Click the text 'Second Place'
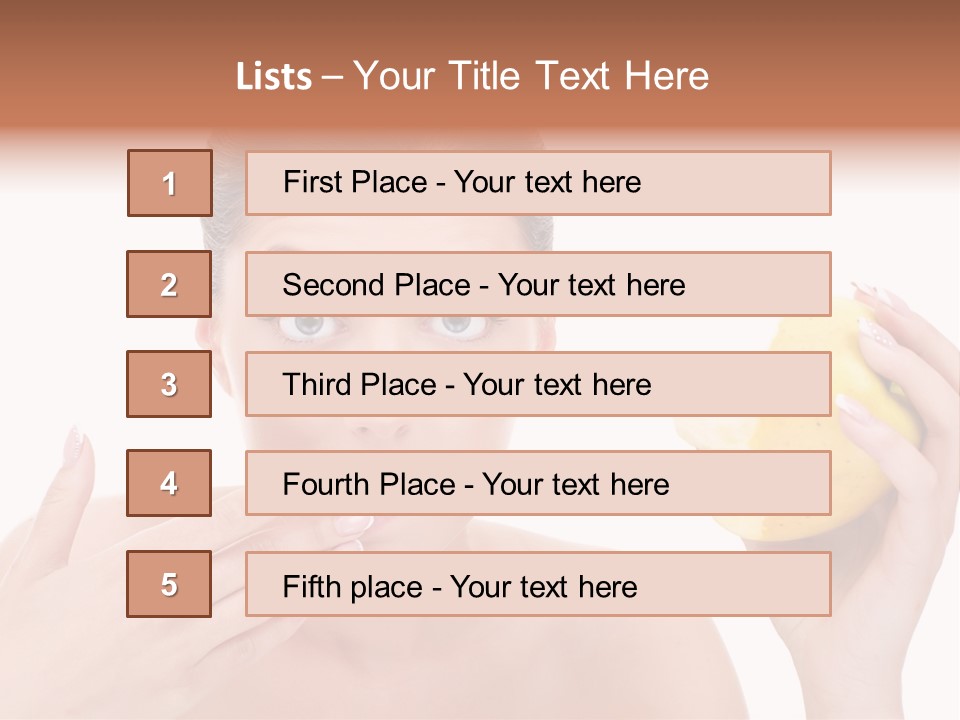 377,285
